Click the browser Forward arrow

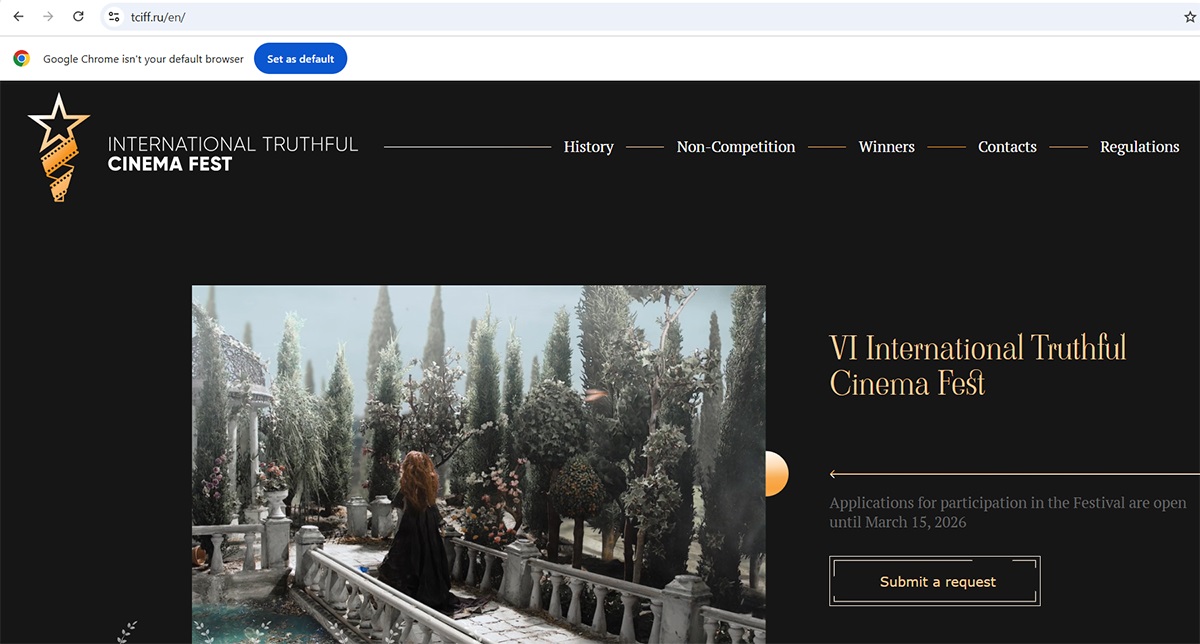48,17
